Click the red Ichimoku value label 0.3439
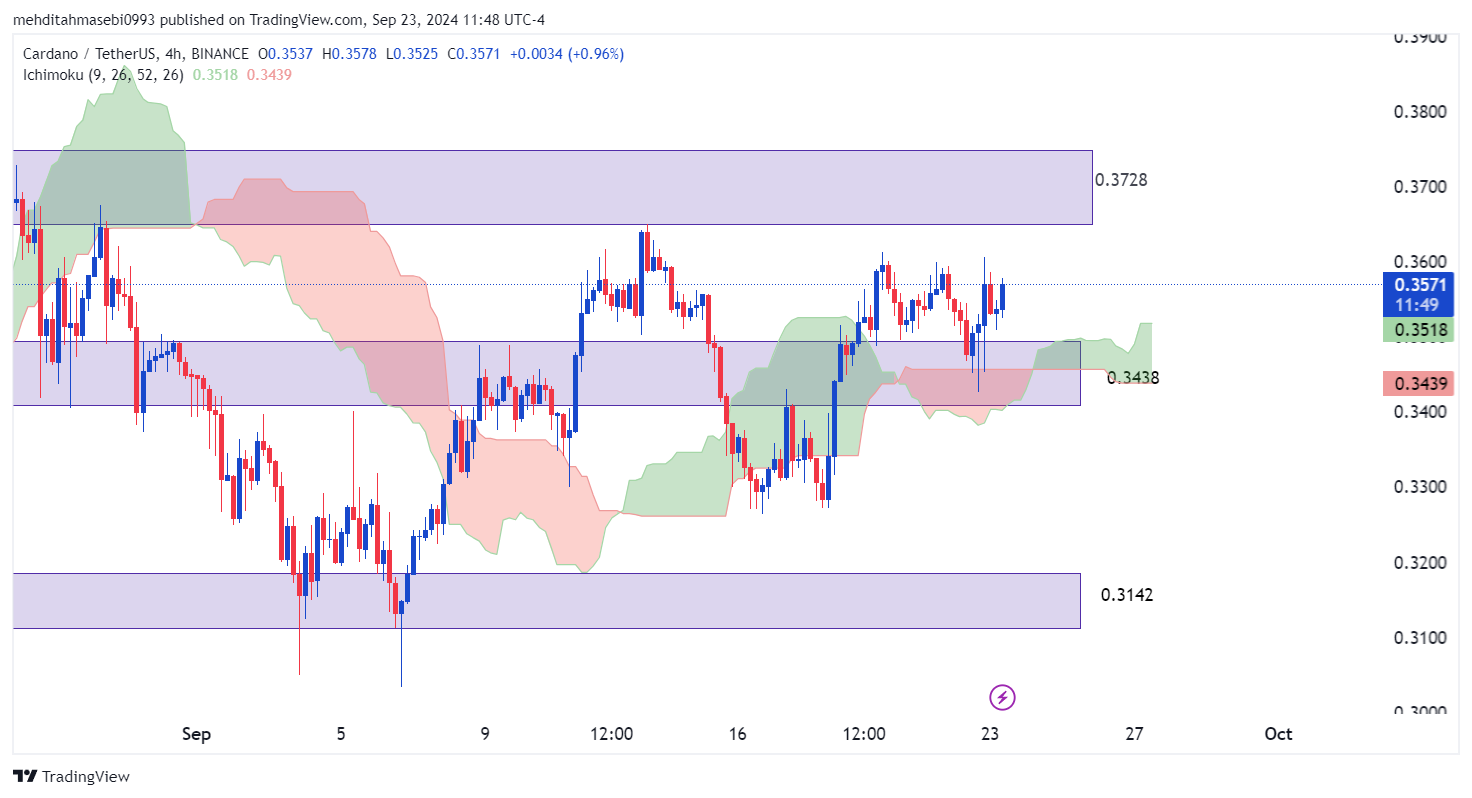 pyautogui.click(x=1418, y=383)
